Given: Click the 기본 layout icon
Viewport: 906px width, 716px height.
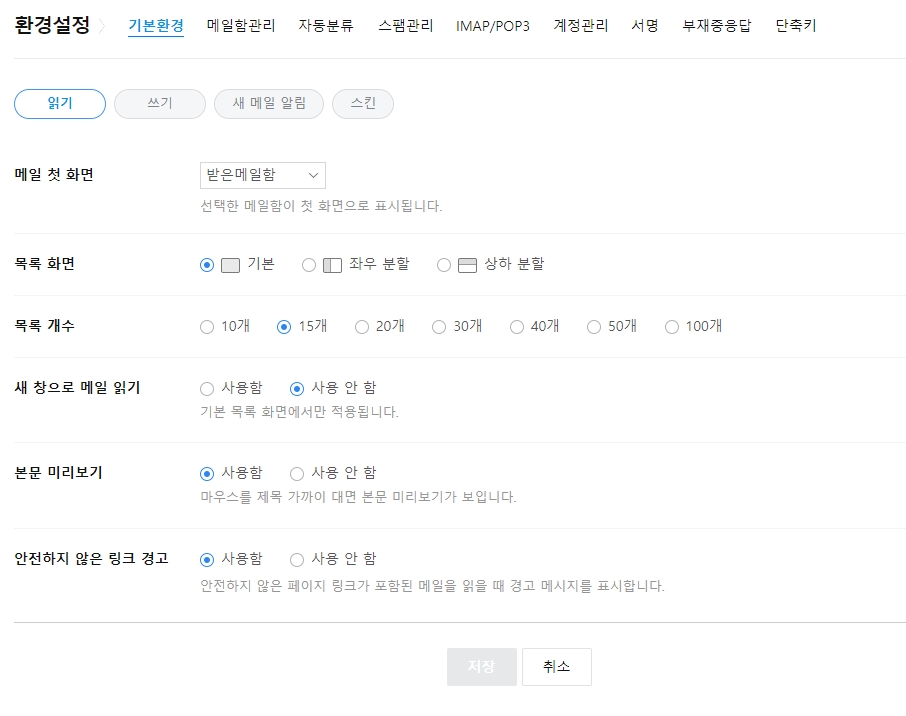Looking at the screenshot, I should point(231,265).
